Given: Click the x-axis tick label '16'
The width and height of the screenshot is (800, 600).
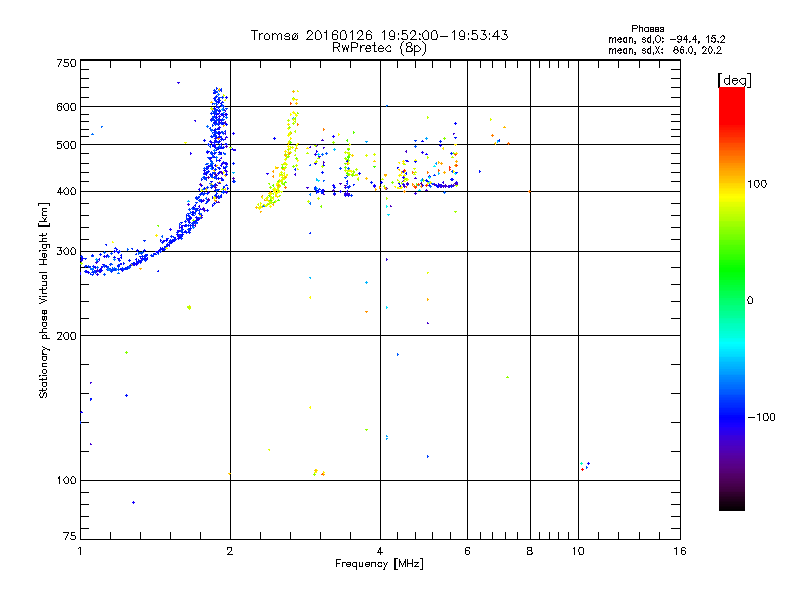Looking at the screenshot, I should 680,551.
